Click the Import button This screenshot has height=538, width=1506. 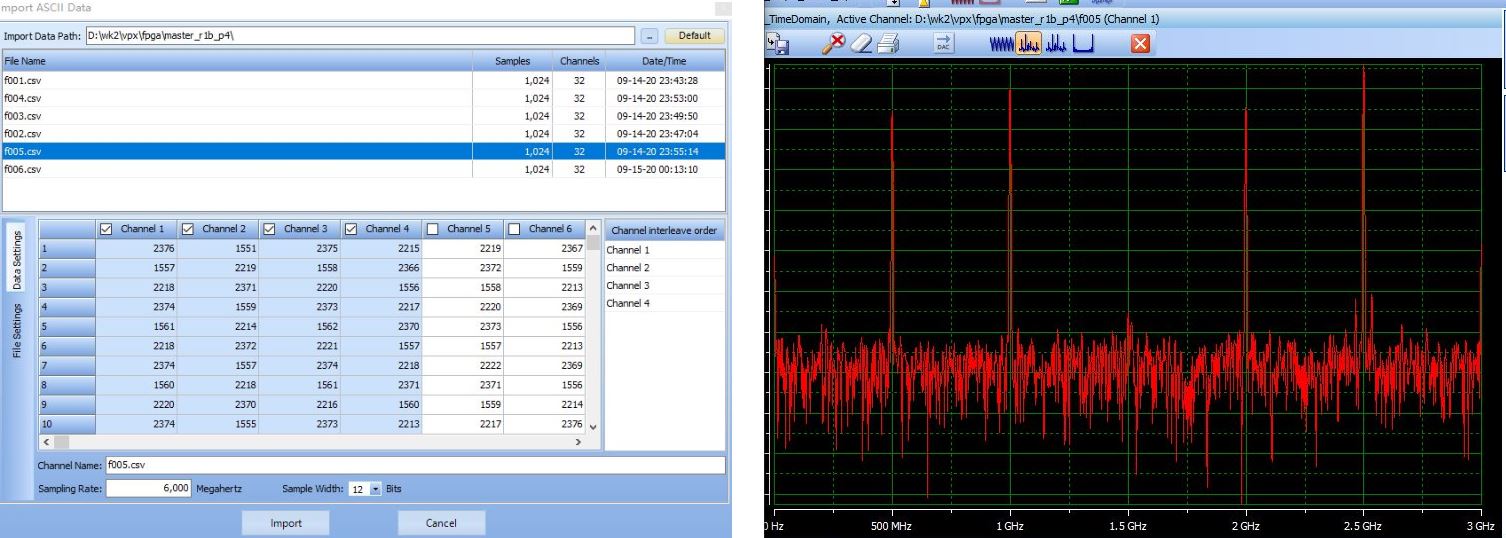click(x=286, y=522)
